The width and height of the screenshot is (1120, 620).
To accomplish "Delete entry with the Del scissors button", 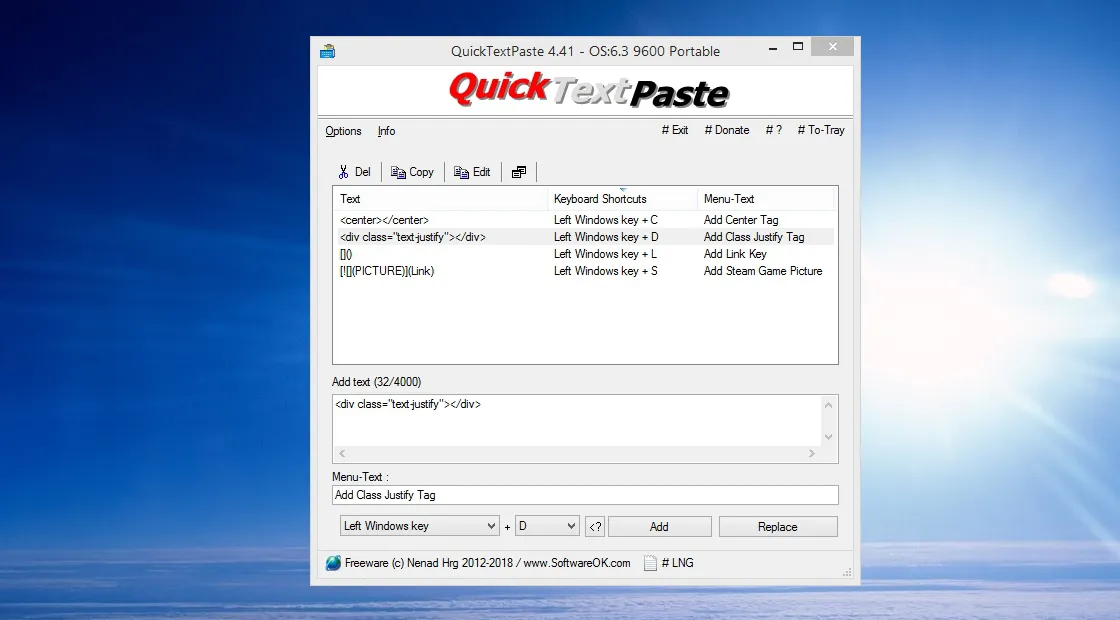I will pyautogui.click(x=354, y=172).
